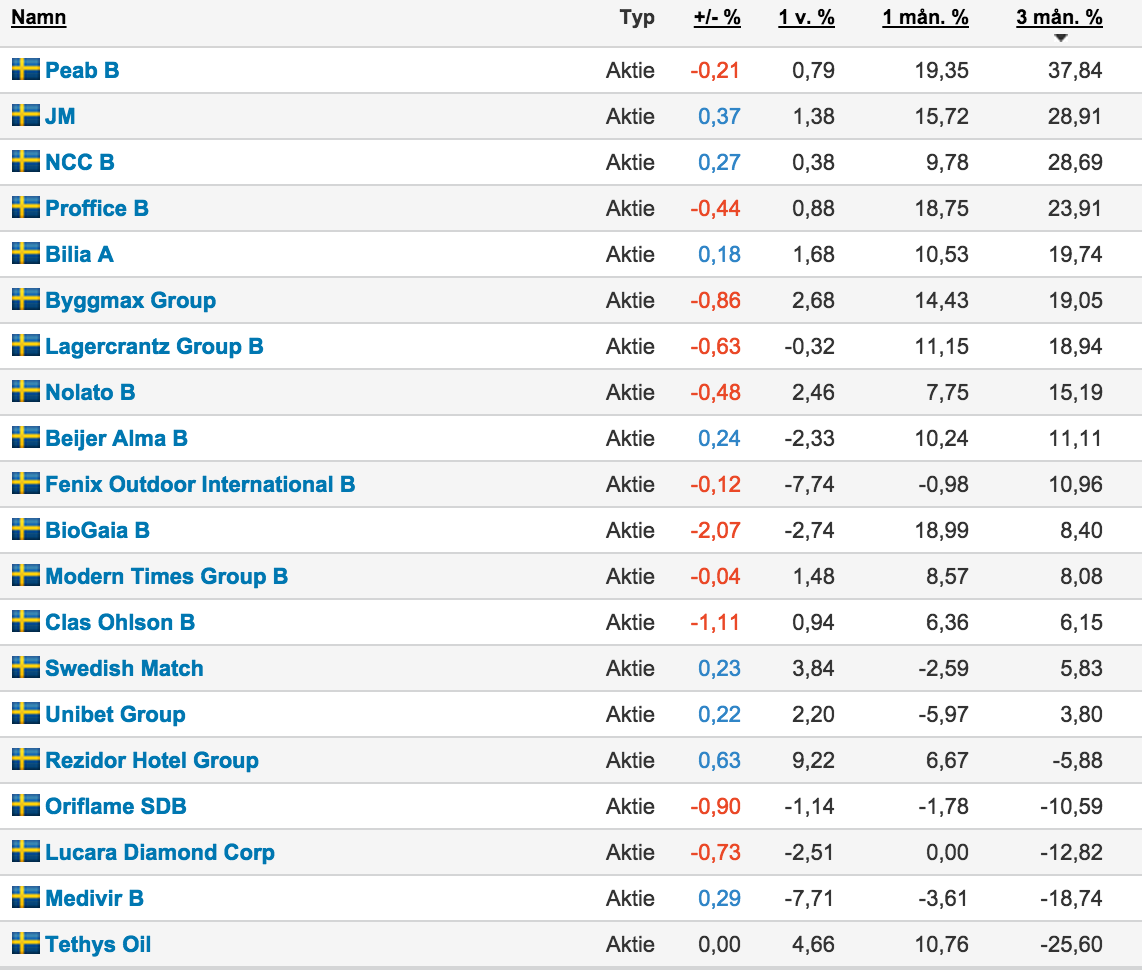Open the JM stock link

pyautogui.click(x=60, y=116)
